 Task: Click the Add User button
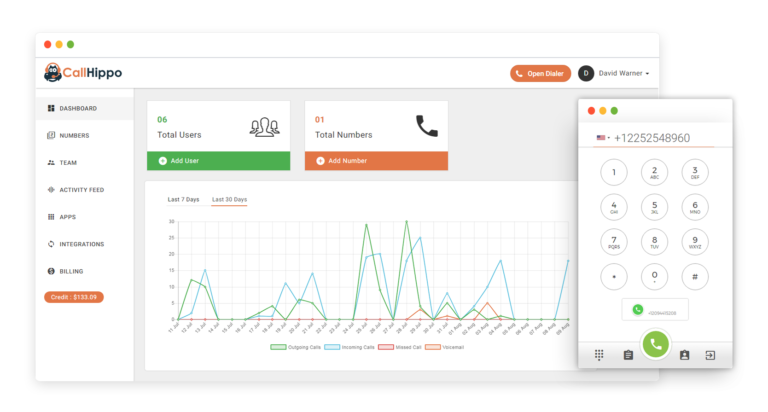tap(218, 160)
